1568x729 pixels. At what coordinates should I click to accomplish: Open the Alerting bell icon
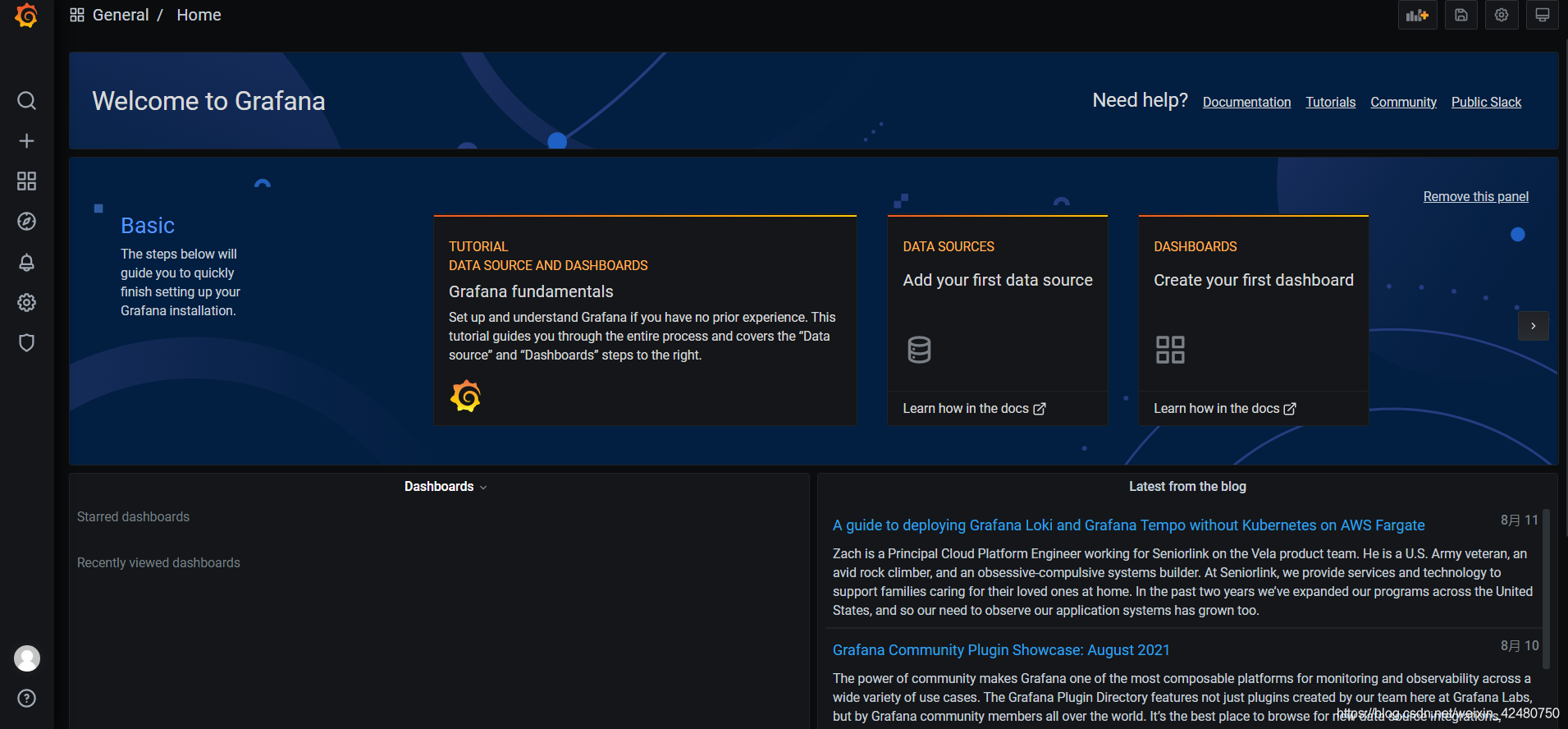tap(26, 263)
